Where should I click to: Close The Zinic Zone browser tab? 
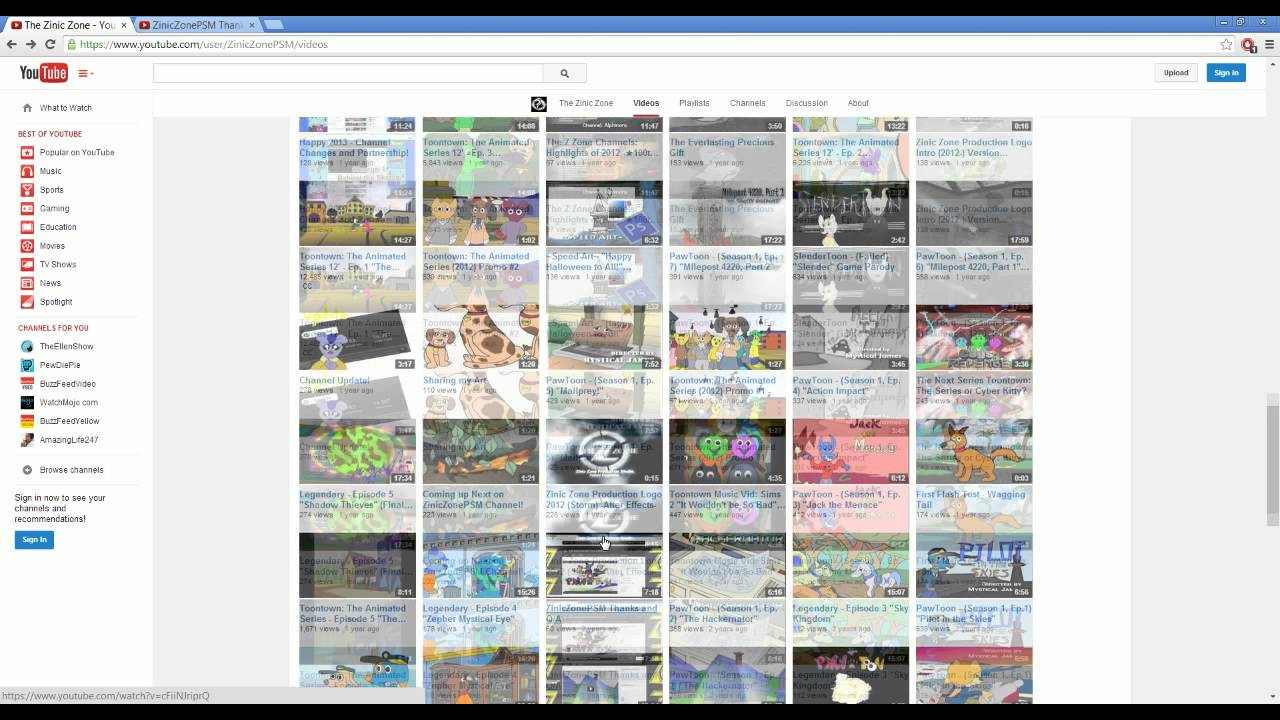(x=122, y=25)
